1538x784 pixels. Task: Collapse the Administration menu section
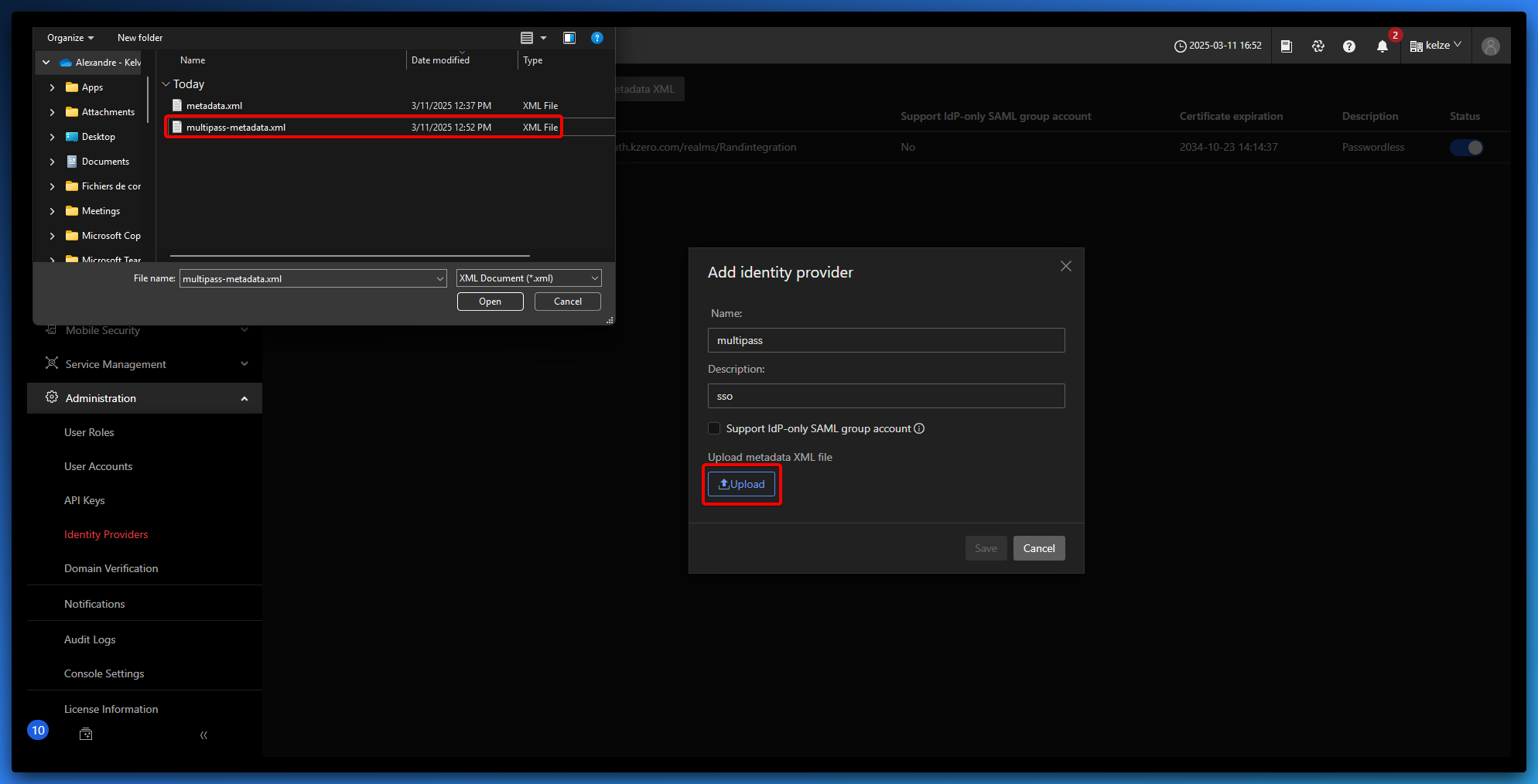pos(244,399)
